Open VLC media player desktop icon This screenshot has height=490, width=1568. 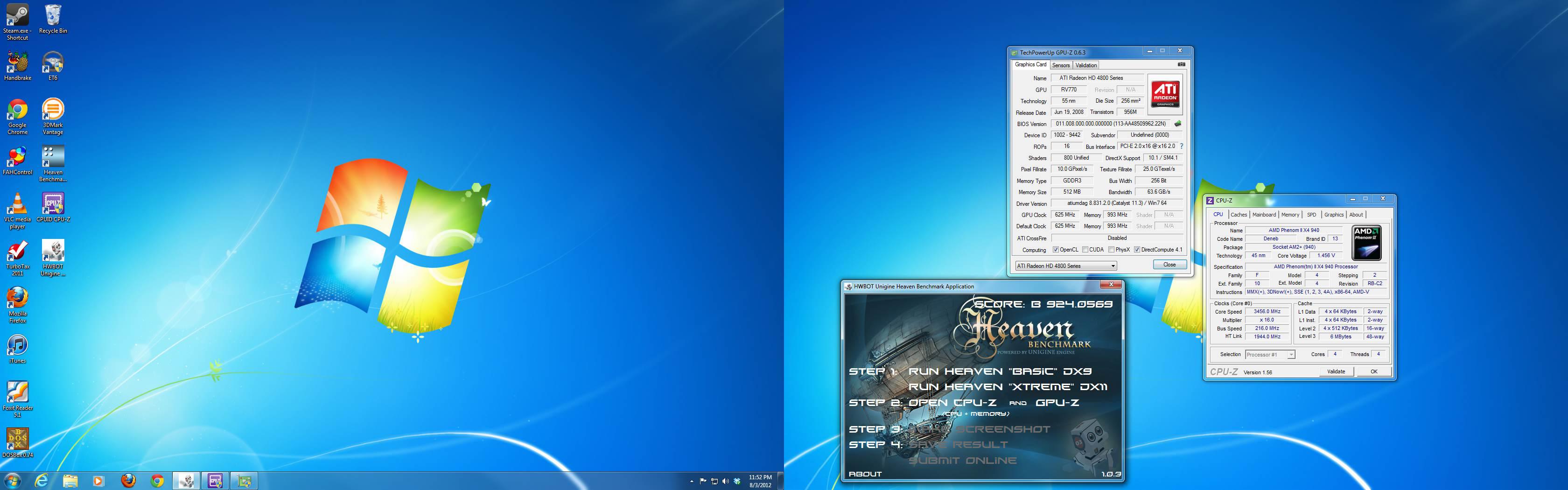tap(18, 210)
